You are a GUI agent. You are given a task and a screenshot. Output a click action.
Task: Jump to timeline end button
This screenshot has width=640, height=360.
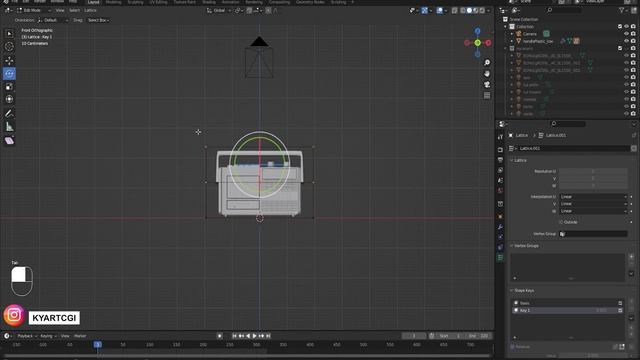click(268, 336)
